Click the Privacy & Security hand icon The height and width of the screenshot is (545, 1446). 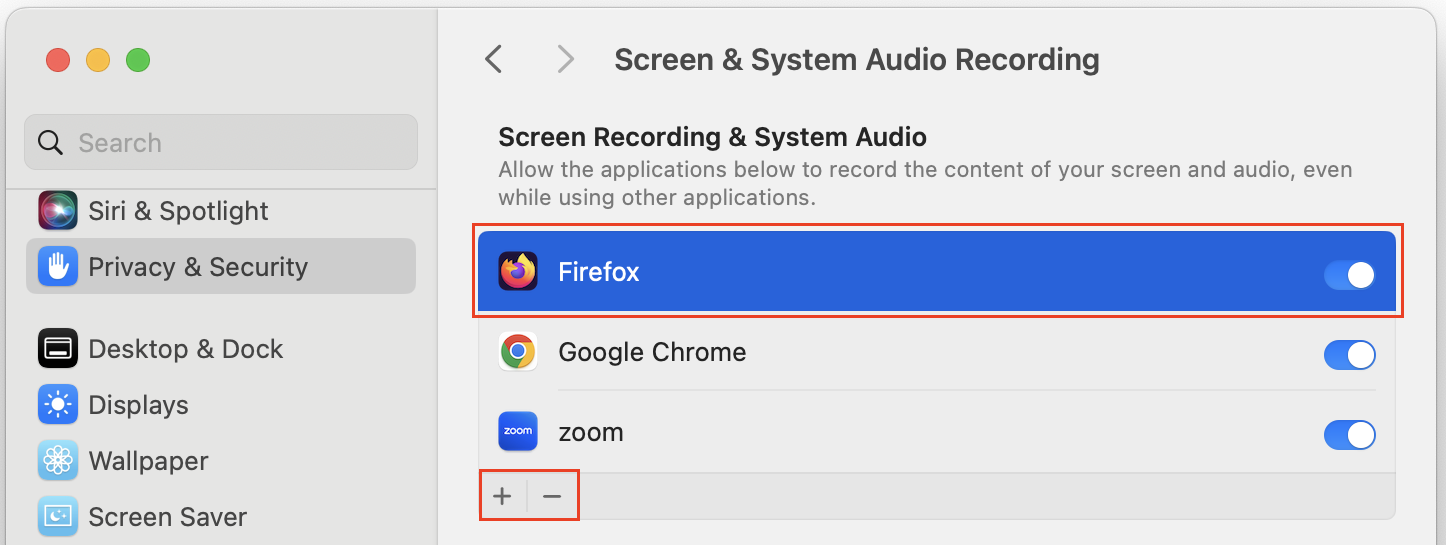tap(58, 267)
